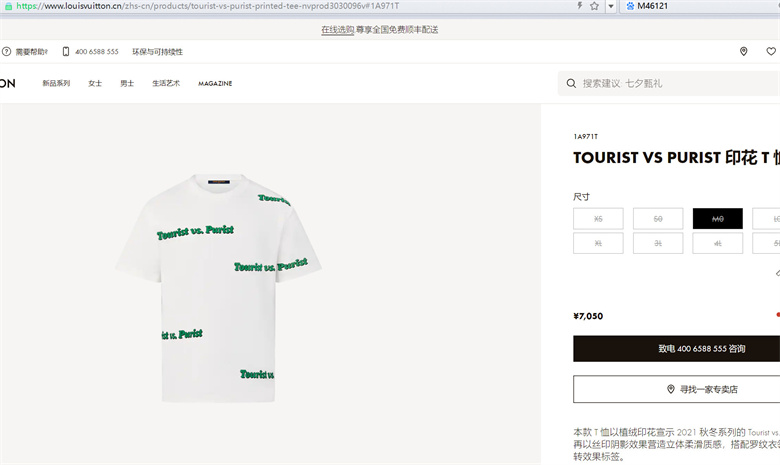
Task: Select size XS option
Action: coord(598,219)
